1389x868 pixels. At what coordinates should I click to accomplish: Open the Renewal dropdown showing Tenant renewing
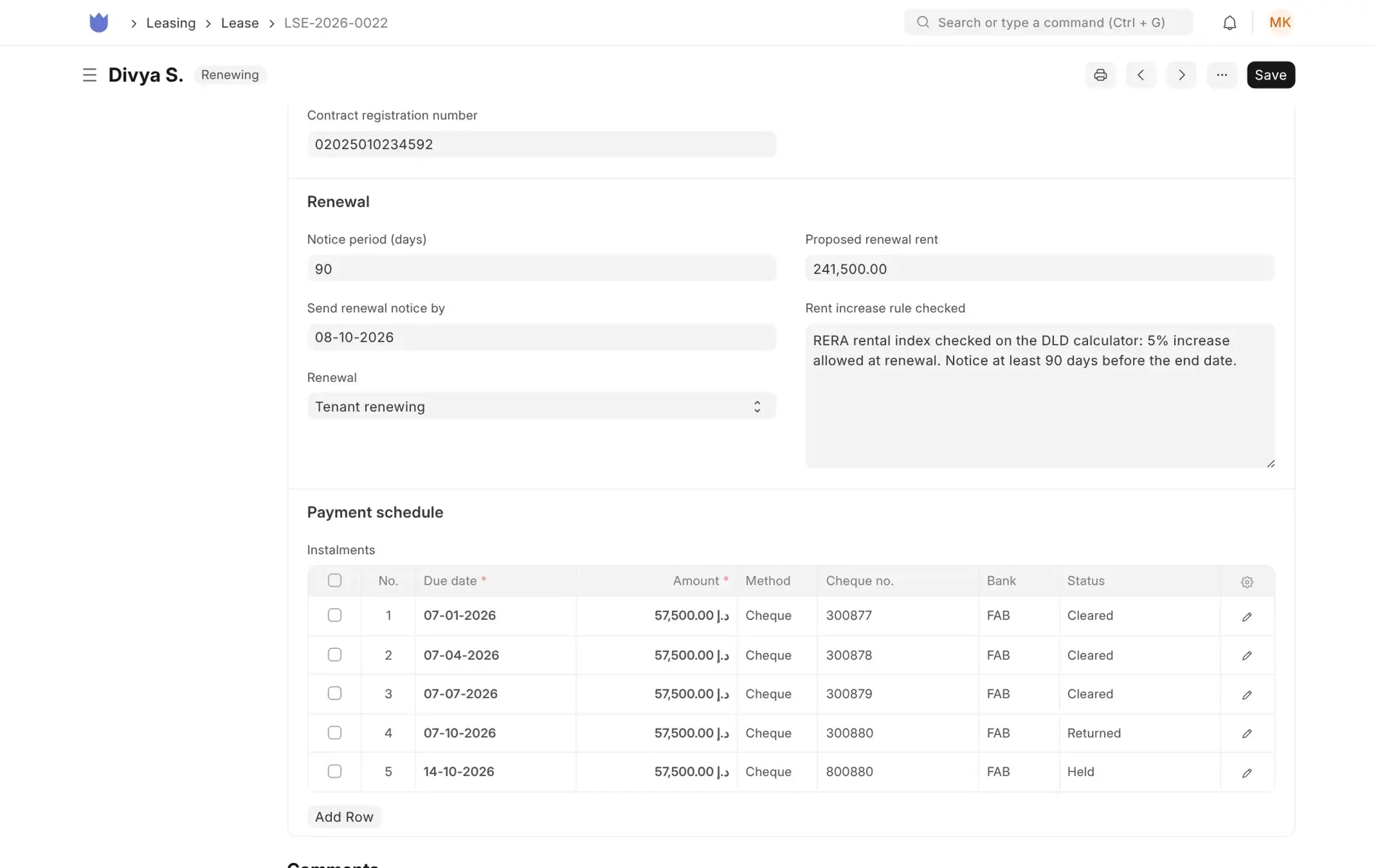tap(541, 407)
